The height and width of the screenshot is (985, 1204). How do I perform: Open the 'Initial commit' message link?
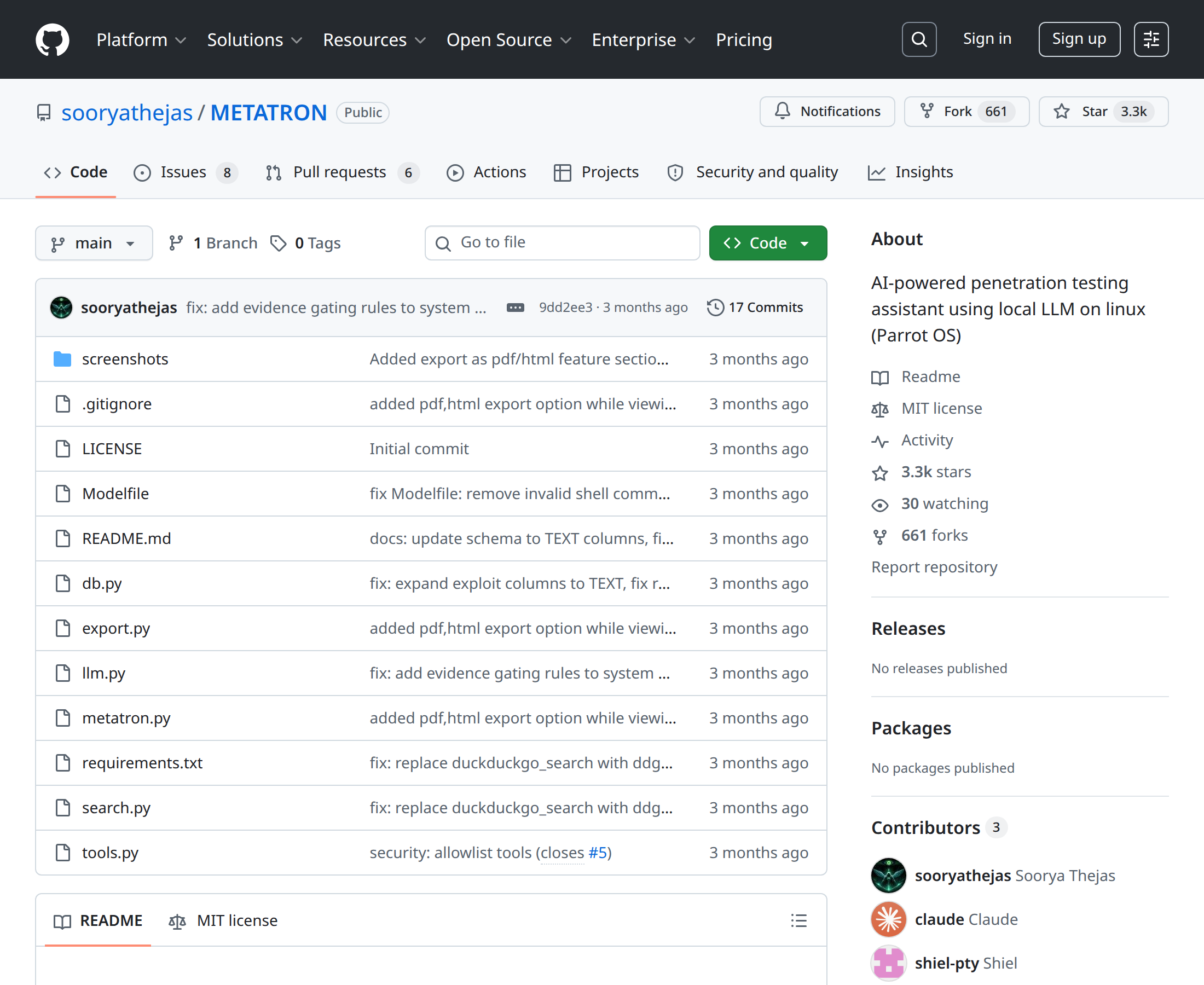point(419,449)
